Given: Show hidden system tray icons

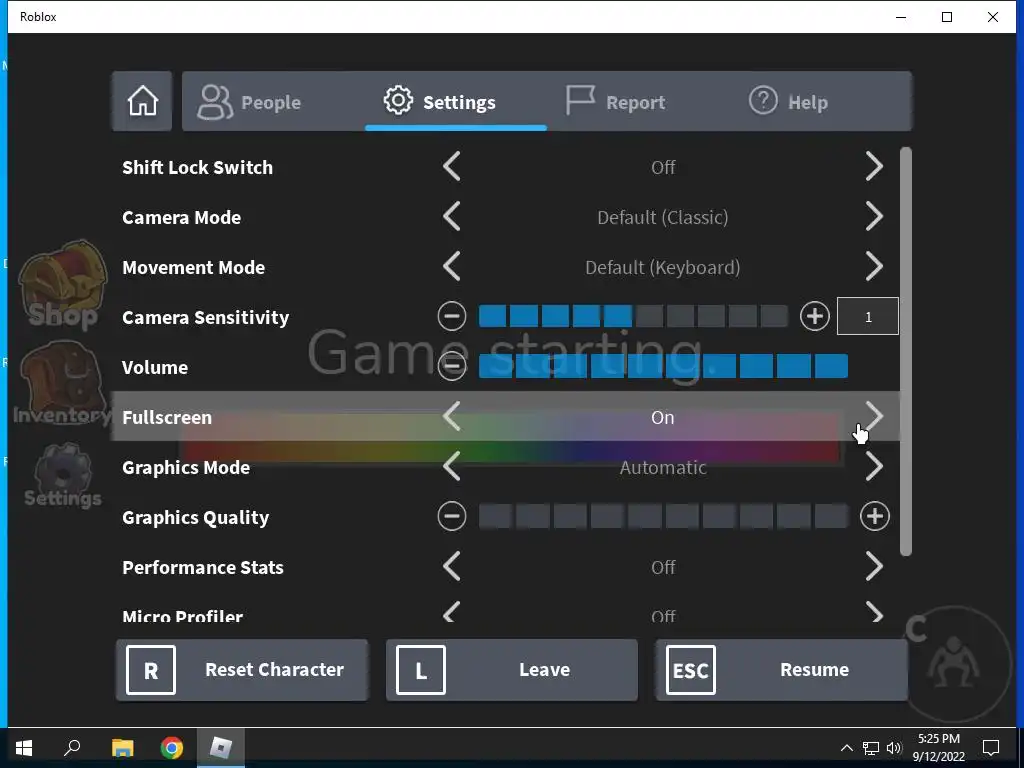Looking at the screenshot, I should [x=846, y=748].
